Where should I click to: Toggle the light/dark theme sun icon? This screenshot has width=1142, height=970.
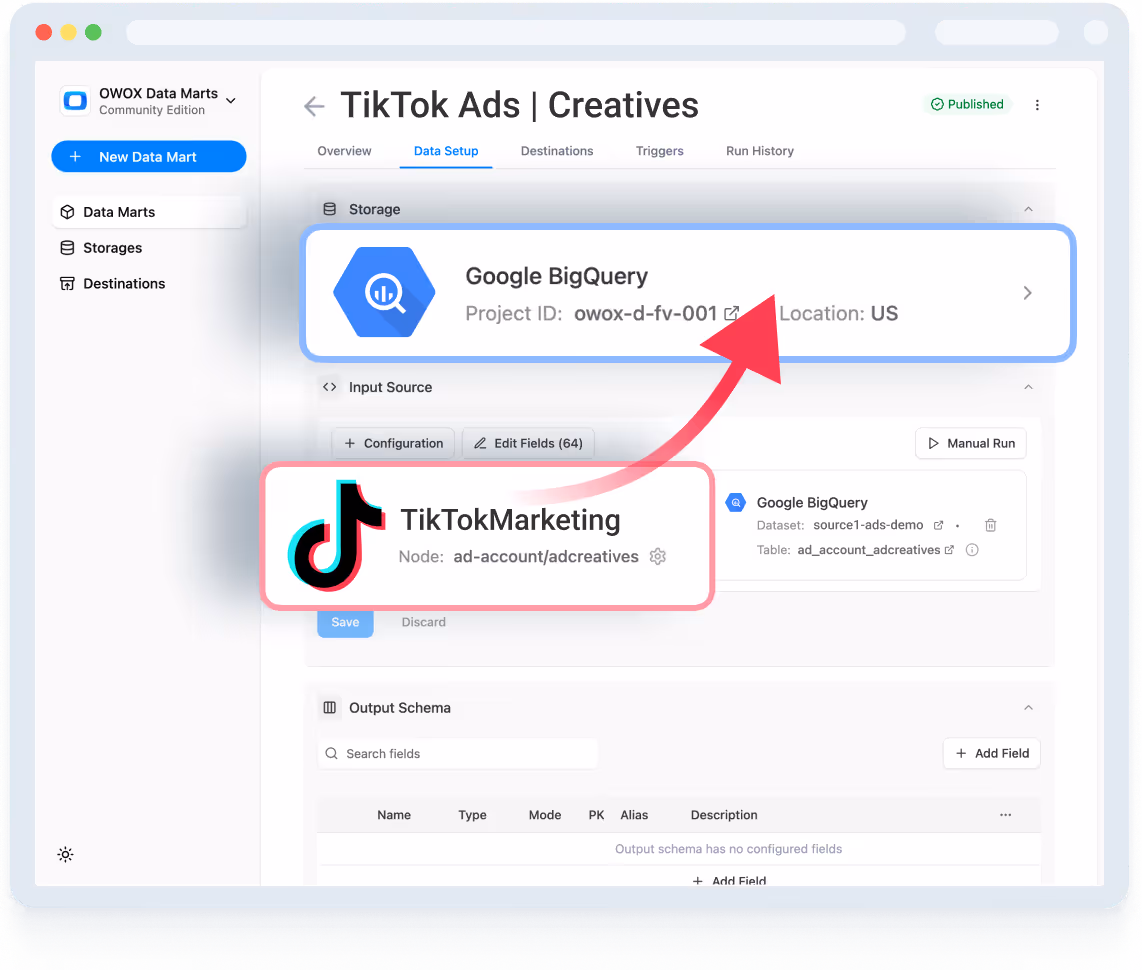(66, 854)
